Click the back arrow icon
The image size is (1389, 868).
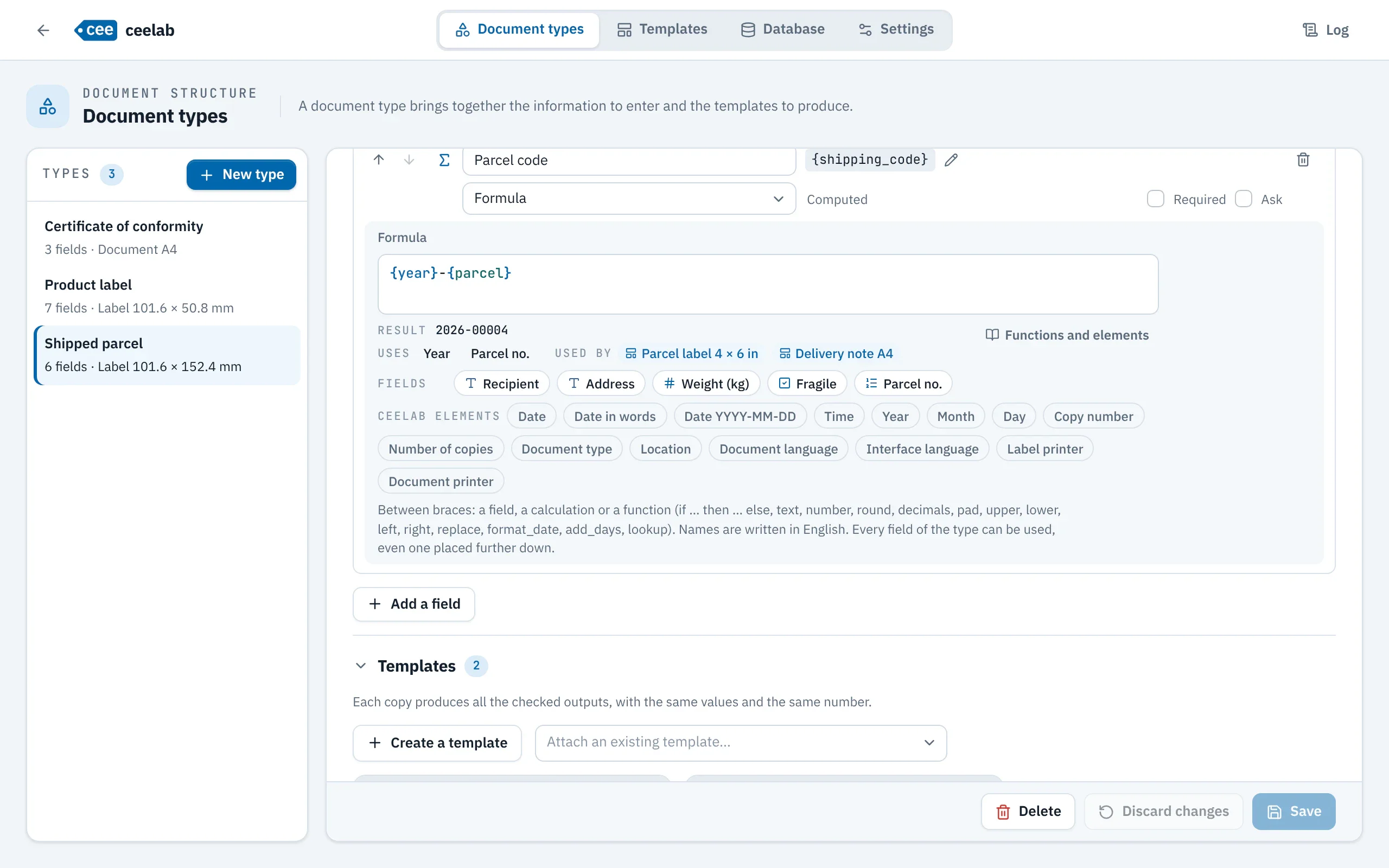coord(43,30)
